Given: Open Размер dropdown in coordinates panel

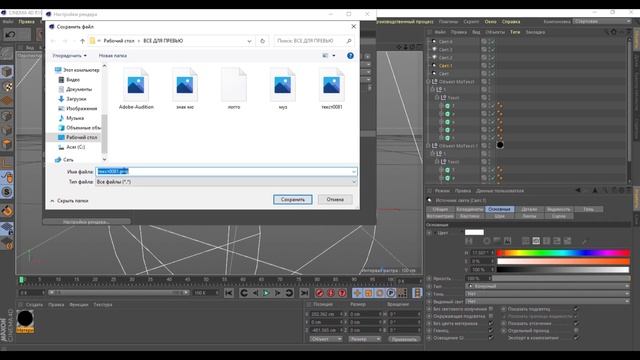Looking at the screenshot, I should point(364,339).
